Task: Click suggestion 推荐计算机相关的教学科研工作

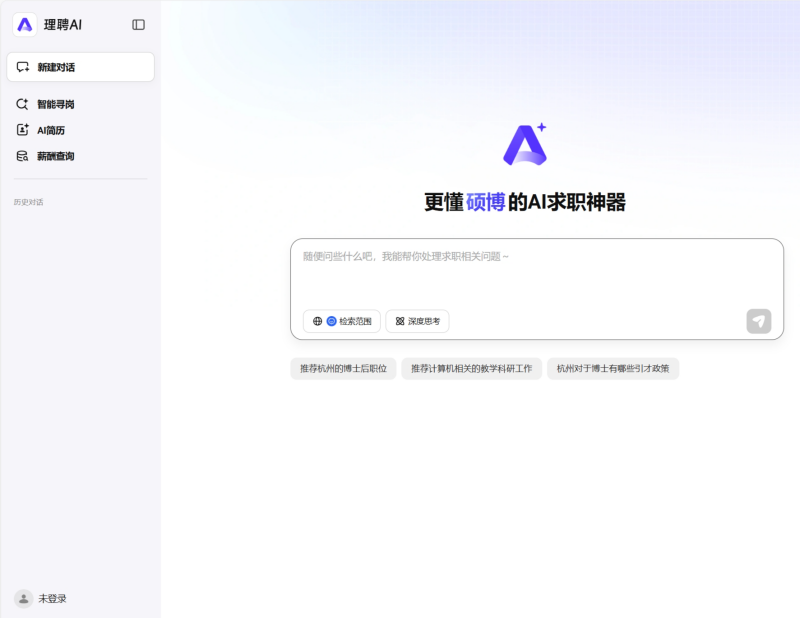Action: (x=473, y=368)
